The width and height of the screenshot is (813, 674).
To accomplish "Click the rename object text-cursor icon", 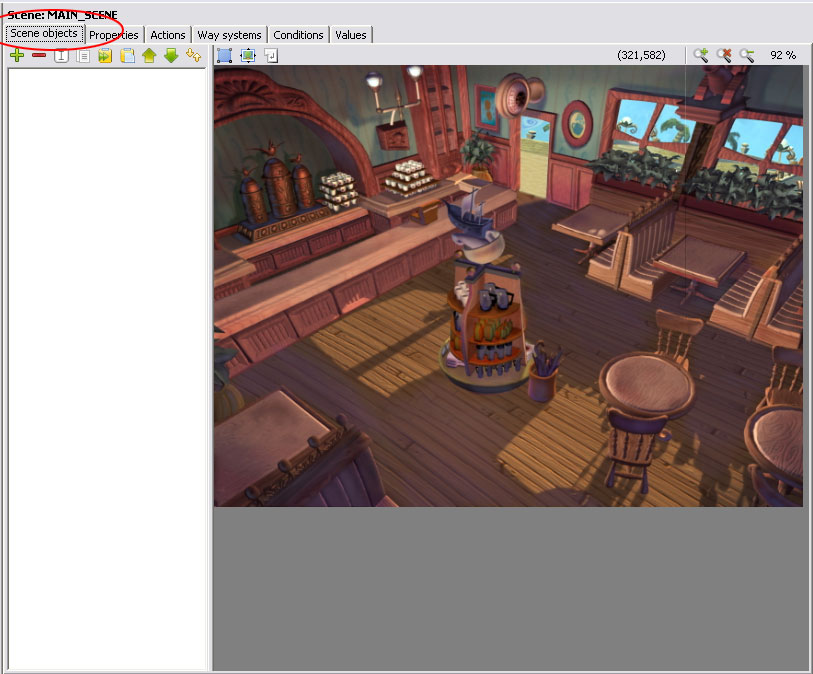I will (x=61, y=55).
